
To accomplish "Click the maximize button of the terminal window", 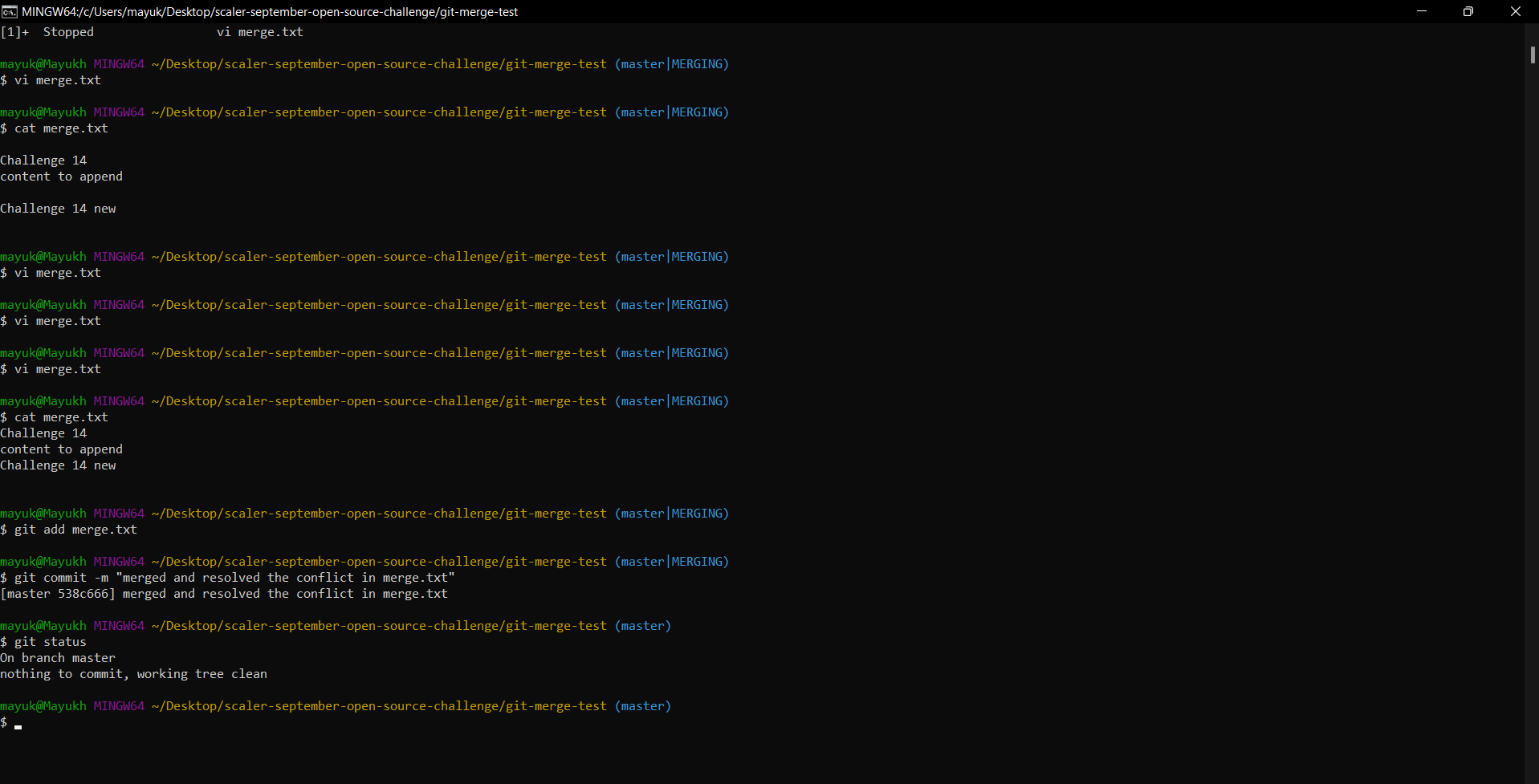I will [1468, 11].
